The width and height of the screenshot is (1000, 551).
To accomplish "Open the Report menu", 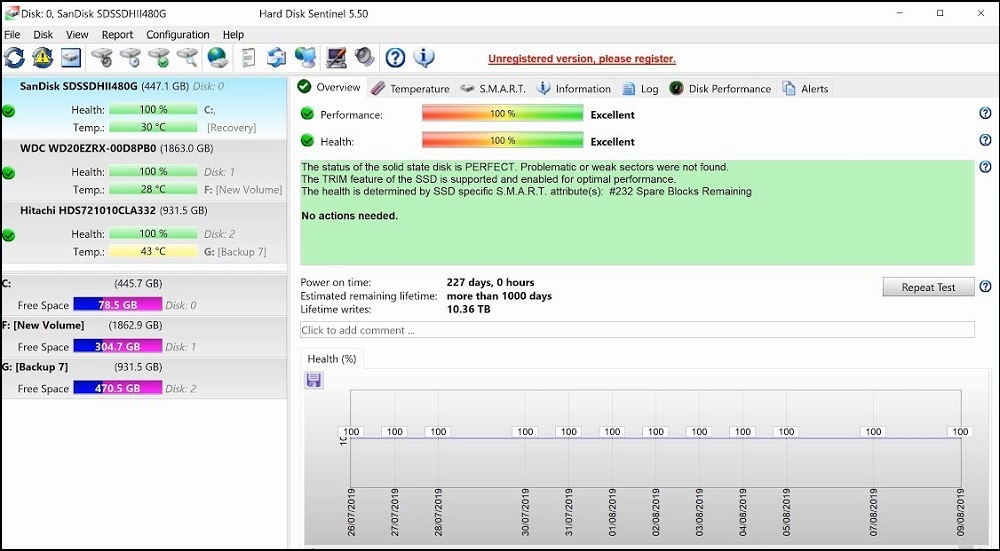I will [x=117, y=34].
